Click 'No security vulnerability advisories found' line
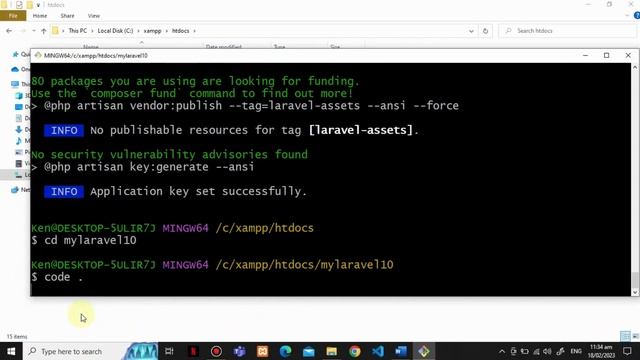Screen dimensions: 640x360 pyautogui.click(x=169, y=155)
